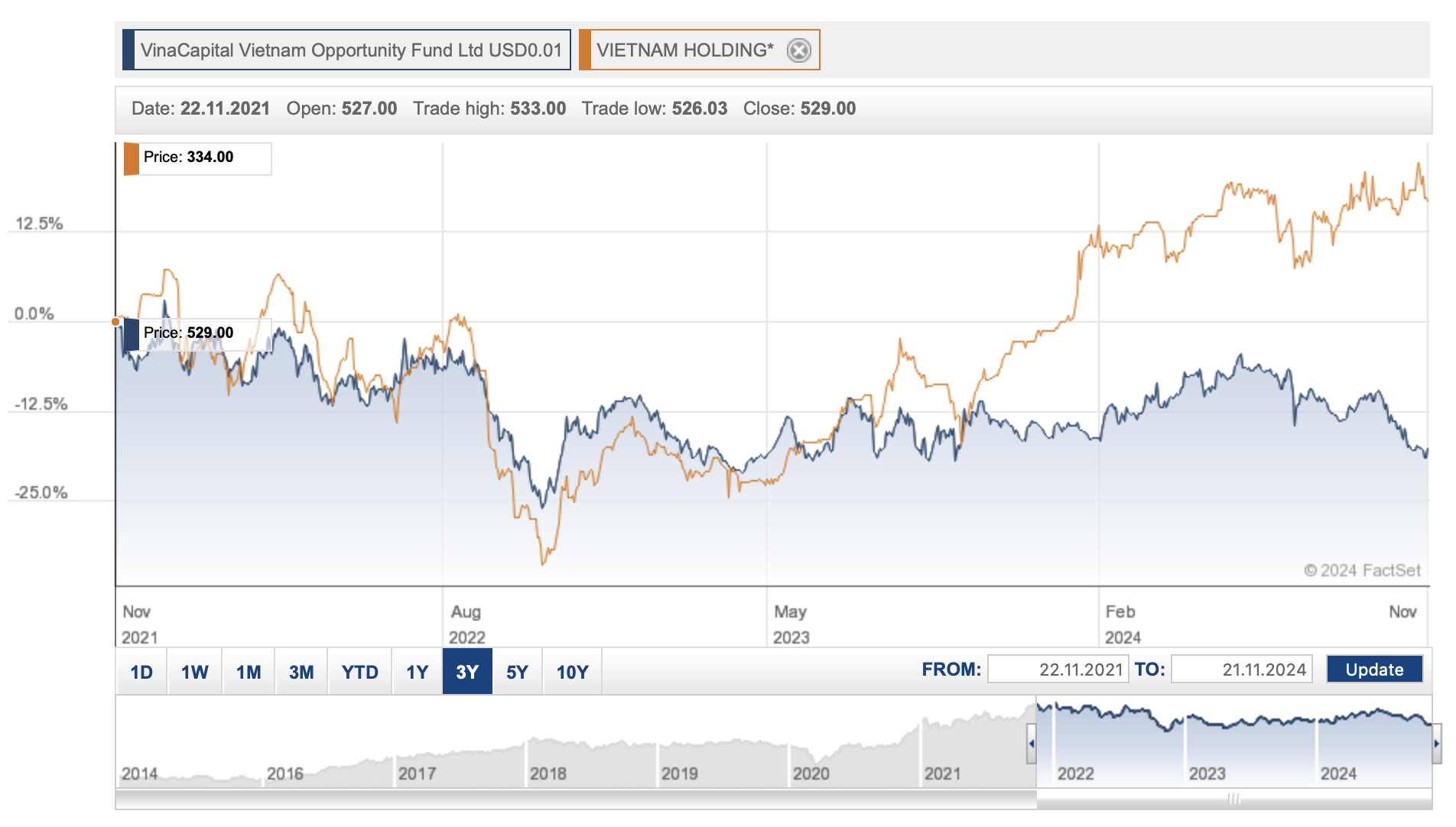Viewport: 1456px width, 827px height.
Task: Click the 2019 label in overview navigator
Action: coord(680,773)
